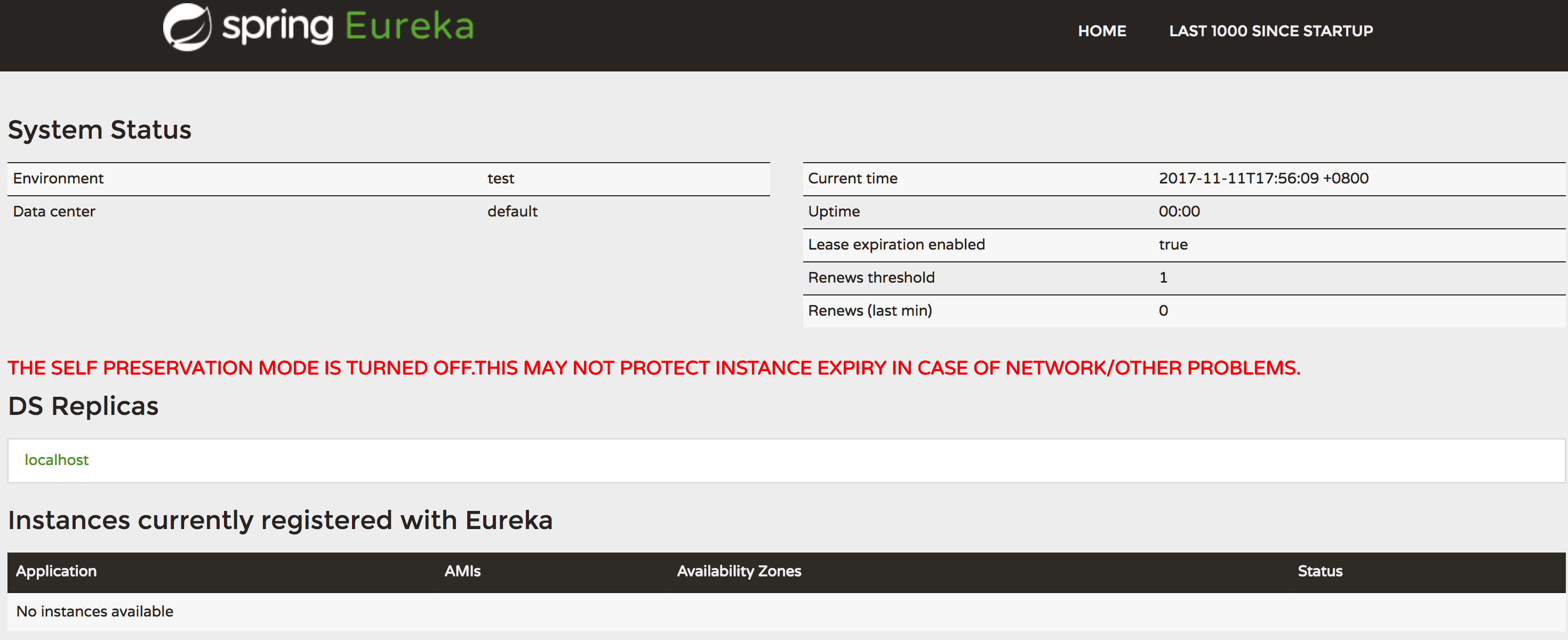This screenshot has height=640, width=1568.
Task: Click the Lease expiration value 'true'
Action: coord(1173,245)
